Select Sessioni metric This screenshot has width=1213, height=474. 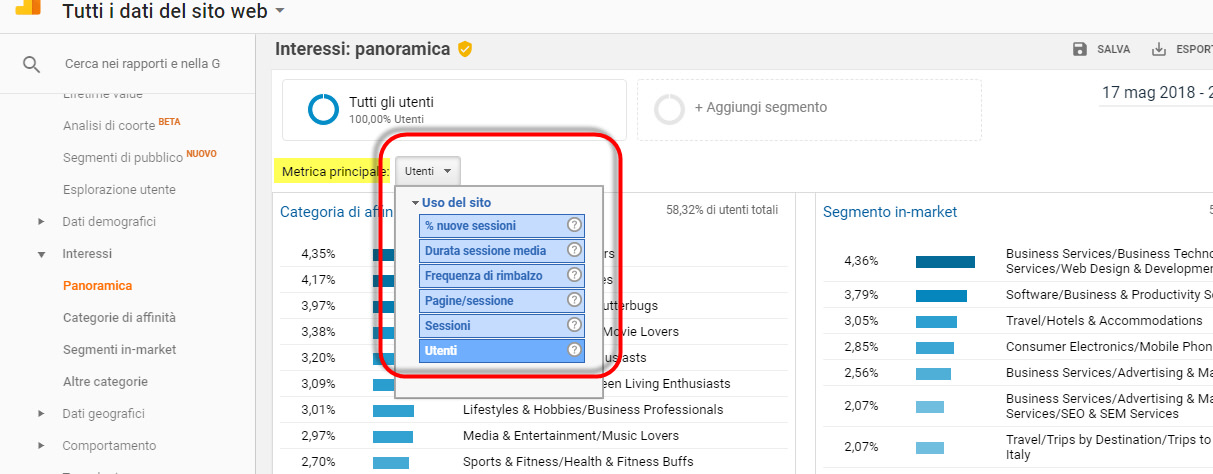tap(502, 325)
